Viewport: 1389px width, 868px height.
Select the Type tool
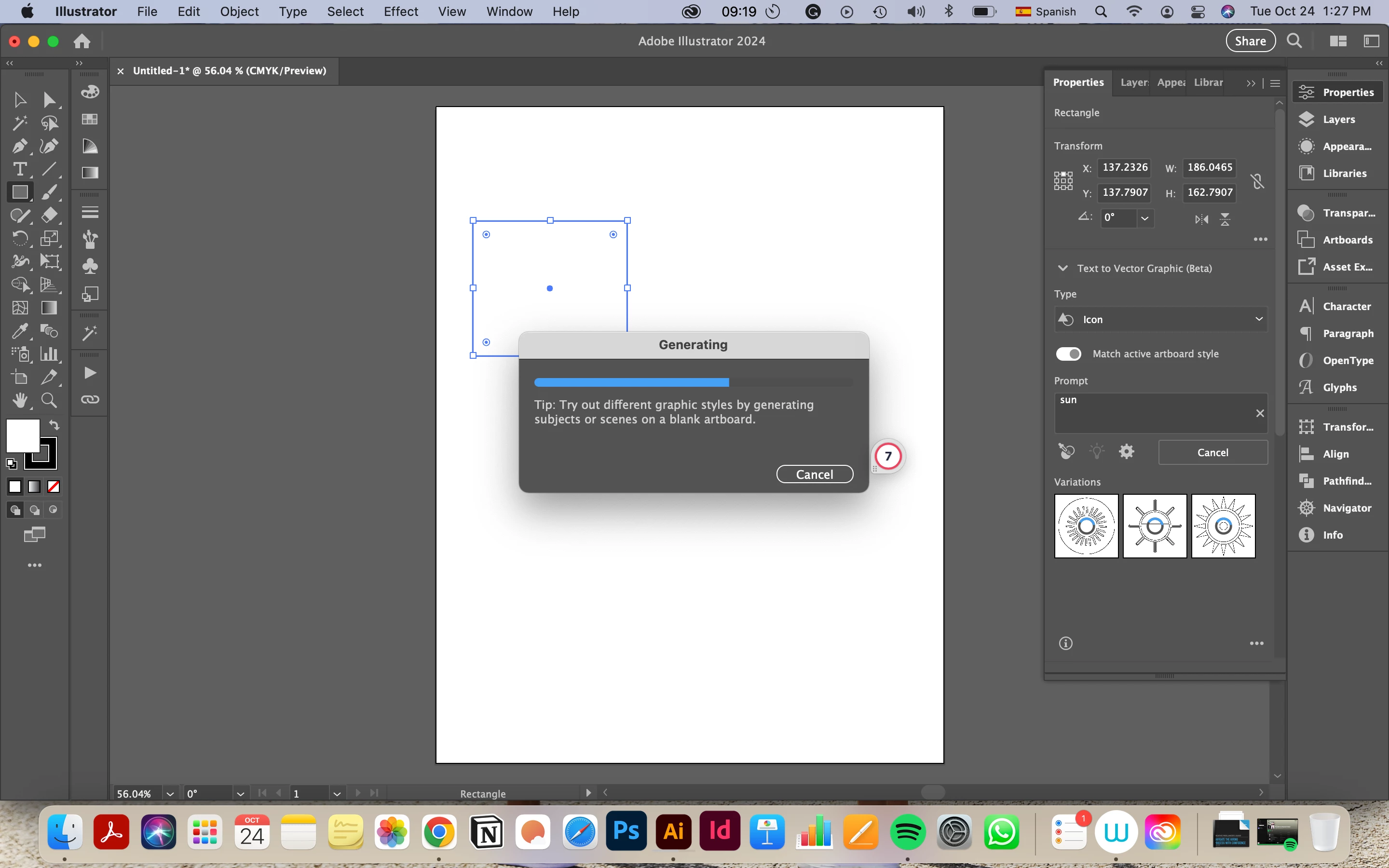pyautogui.click(x=19, y=169)
